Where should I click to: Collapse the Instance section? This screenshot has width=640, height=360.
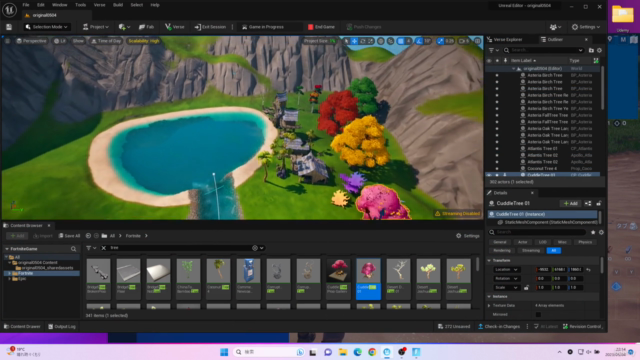pyautogui.click(x=489, y=297)
